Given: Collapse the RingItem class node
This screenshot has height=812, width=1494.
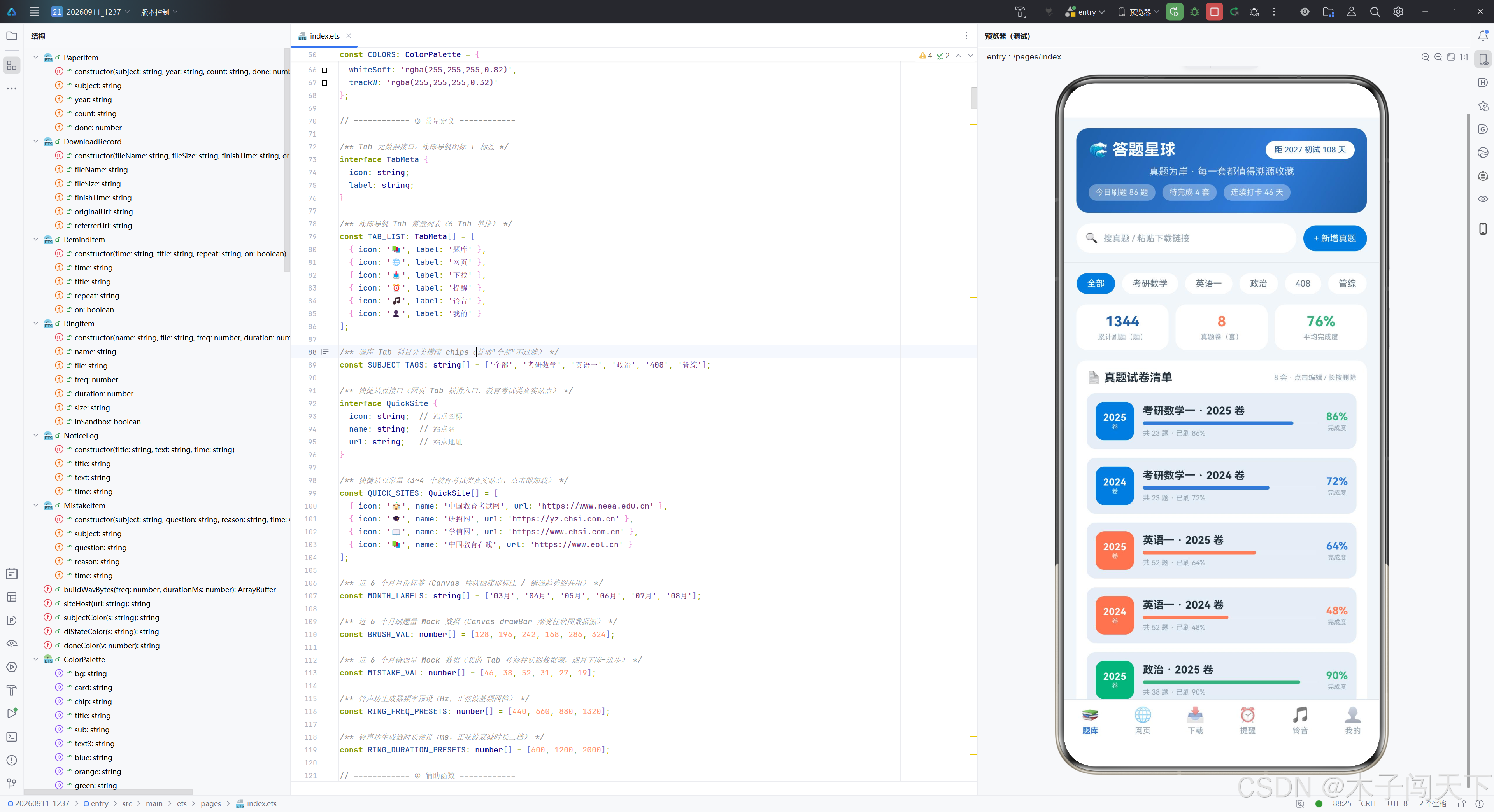Looking at the screenshot, I should [35, 324].
